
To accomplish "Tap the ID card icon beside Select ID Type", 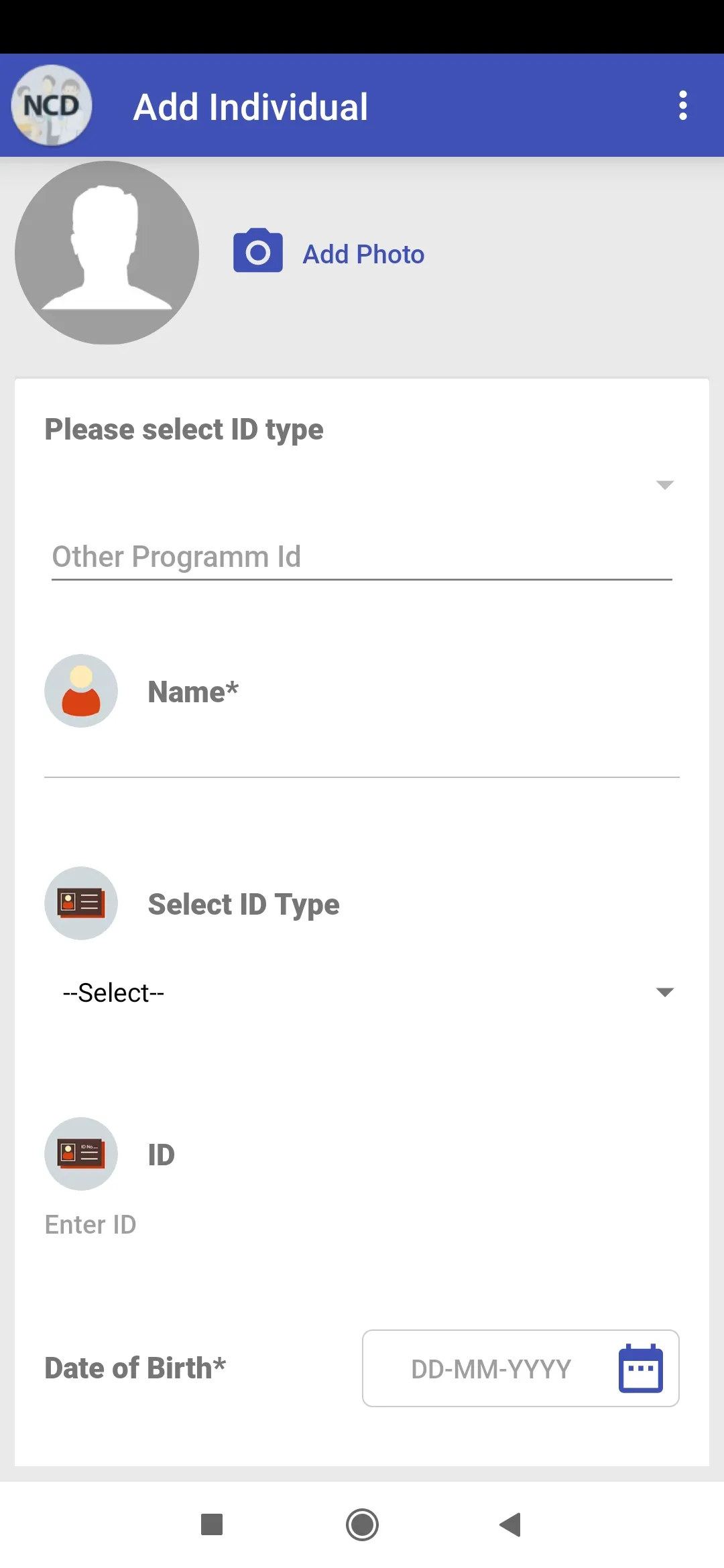I will (x=81, y=903).
